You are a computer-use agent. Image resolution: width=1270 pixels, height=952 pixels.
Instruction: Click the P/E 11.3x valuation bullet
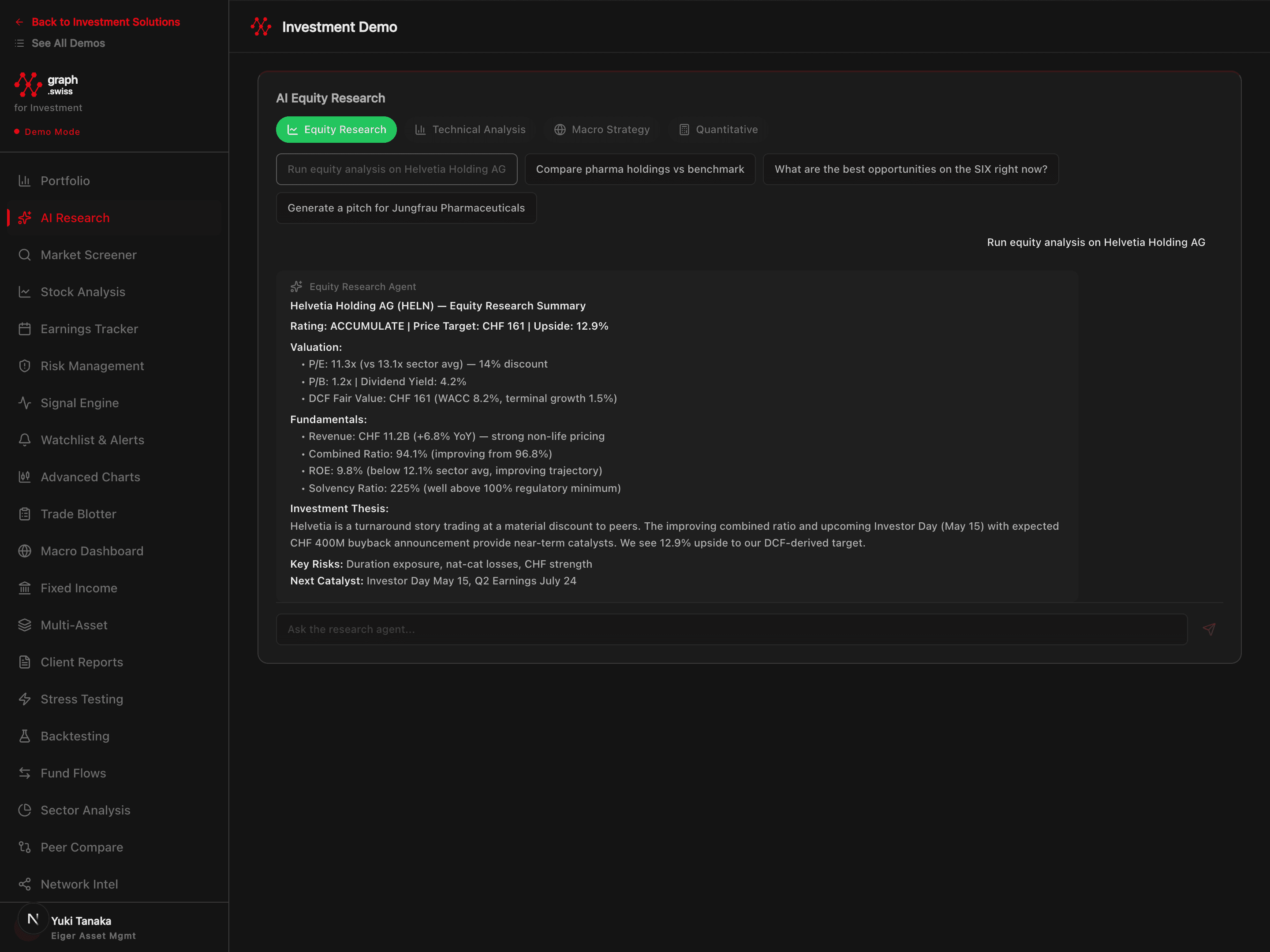pos(428,364)
